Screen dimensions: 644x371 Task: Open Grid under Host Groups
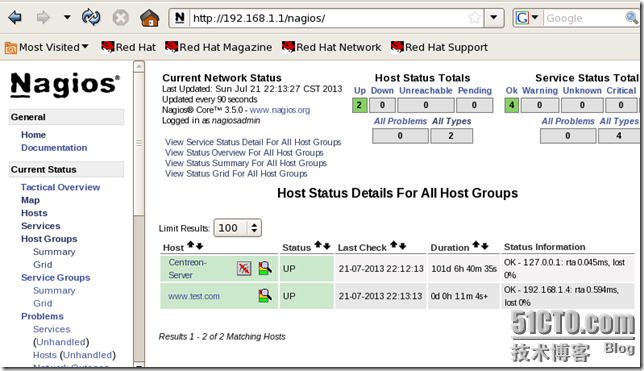click(x=42, y=265)
